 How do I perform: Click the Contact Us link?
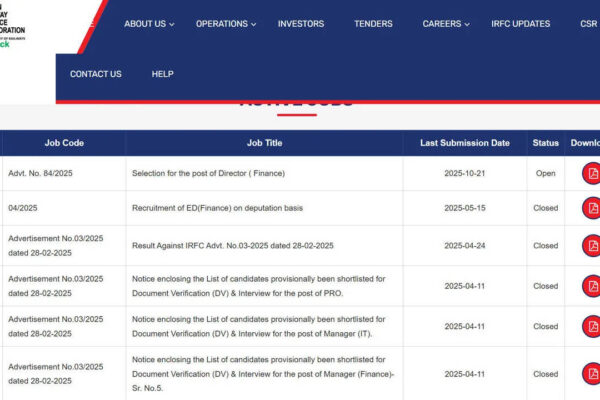(x=95, y=74)
